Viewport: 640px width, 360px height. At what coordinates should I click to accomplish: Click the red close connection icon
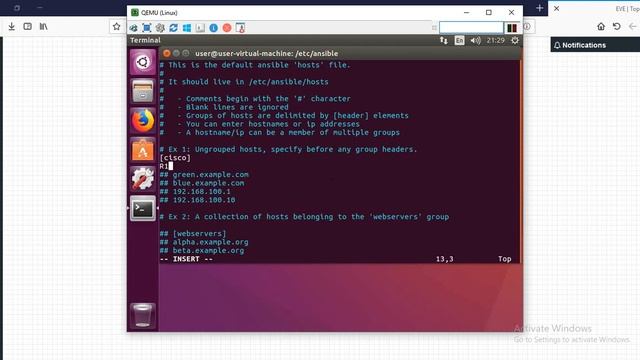click(227, 28)
